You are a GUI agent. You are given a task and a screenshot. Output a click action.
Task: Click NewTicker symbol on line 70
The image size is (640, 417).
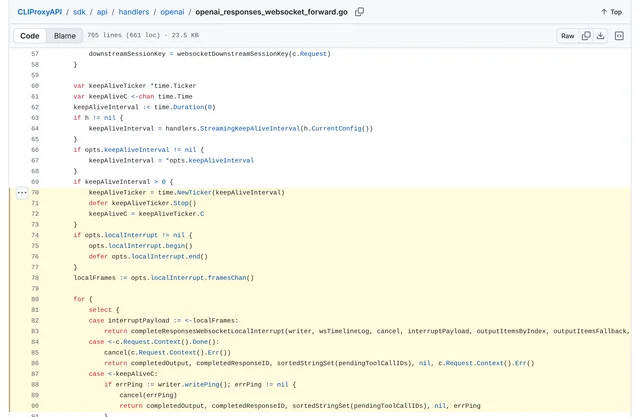click(194, 193)
